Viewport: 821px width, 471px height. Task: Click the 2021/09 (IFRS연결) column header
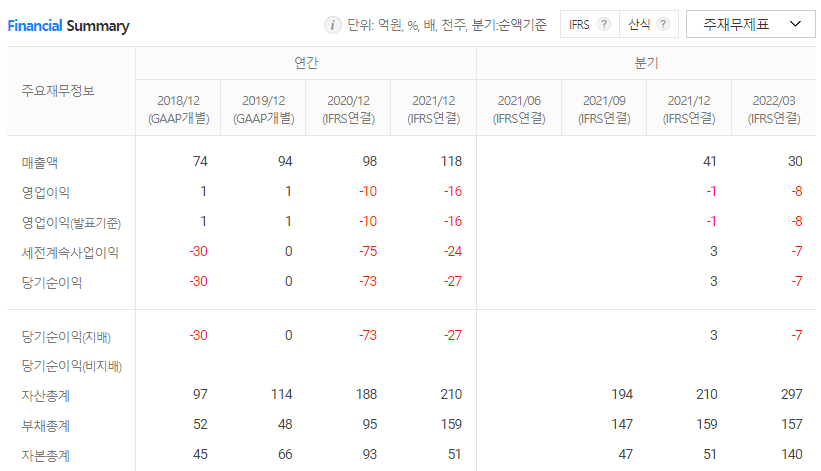point(604,109)
